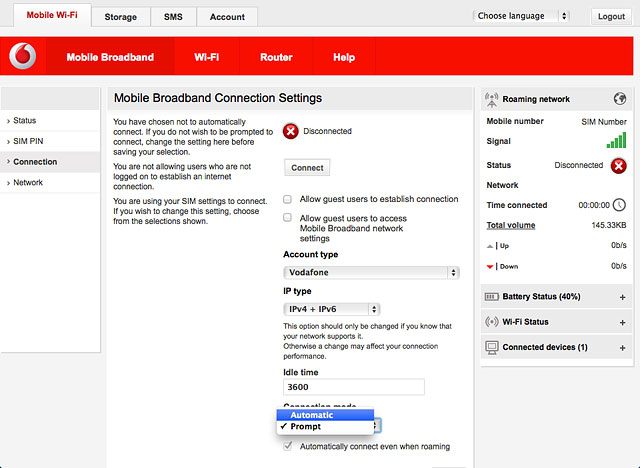Open the Total volume link

coord(511,225)
